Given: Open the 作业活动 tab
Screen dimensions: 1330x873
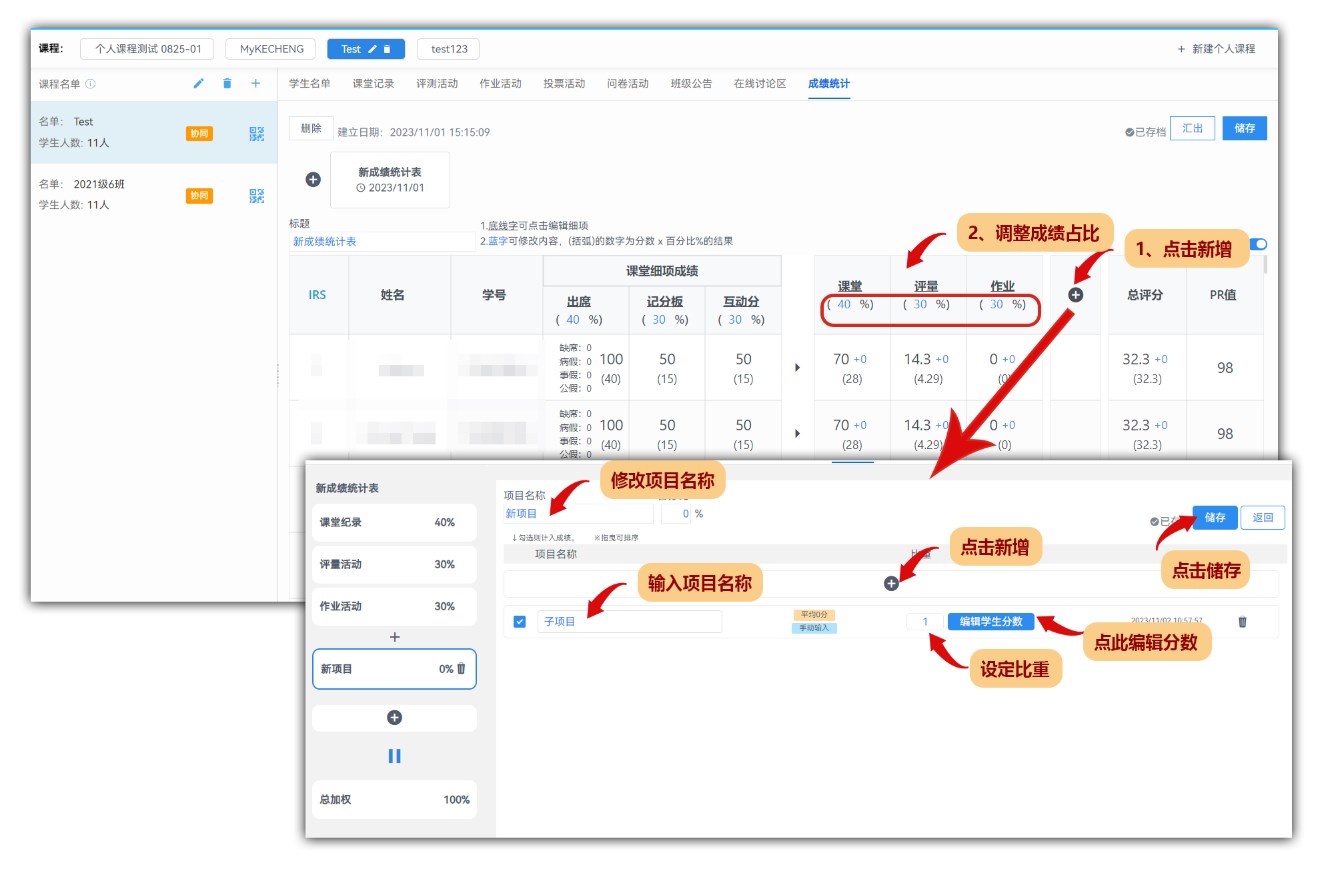Looking at the screenshot, I should coord(500,84).
